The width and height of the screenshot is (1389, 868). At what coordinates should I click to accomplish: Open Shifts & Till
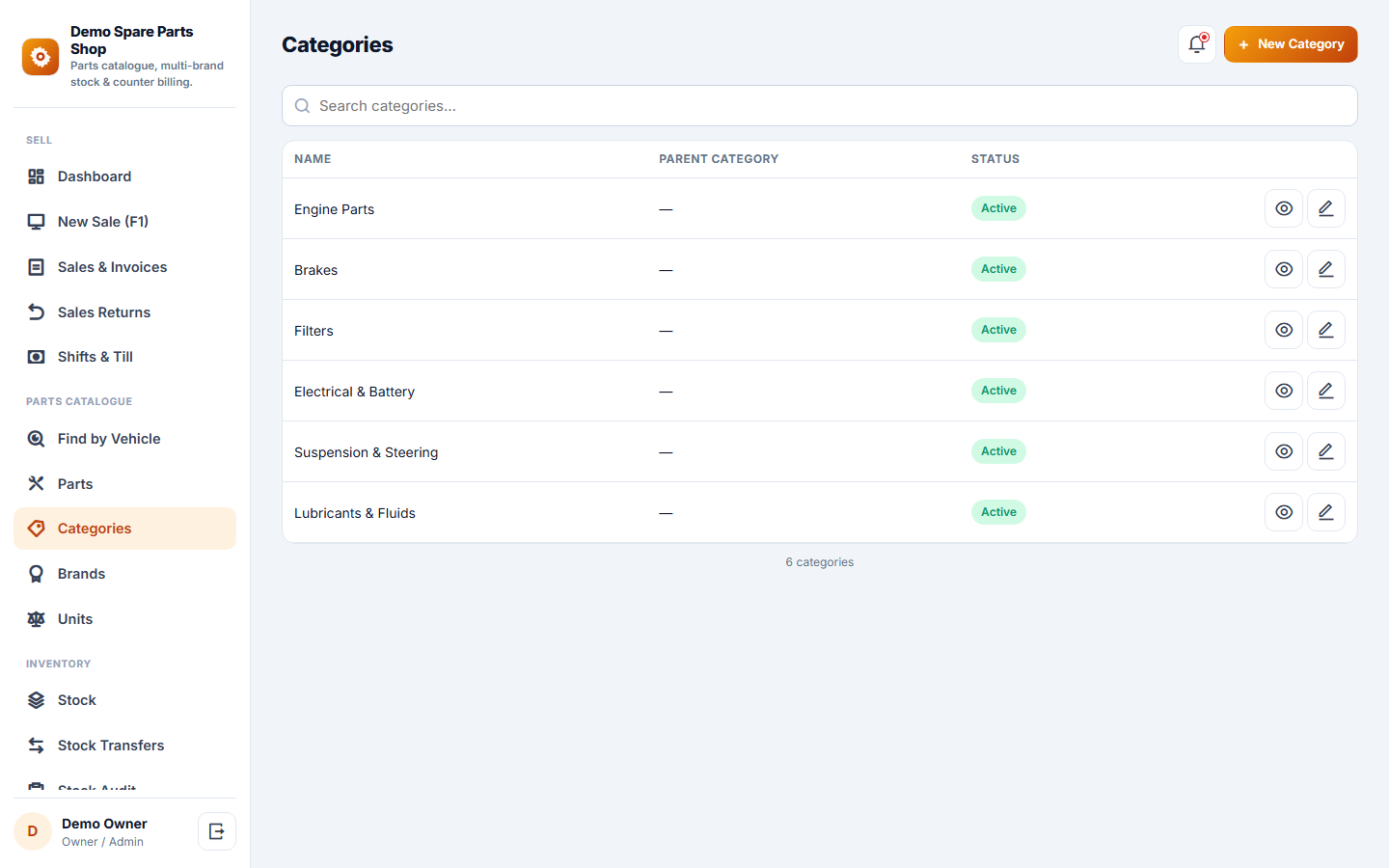124,357
